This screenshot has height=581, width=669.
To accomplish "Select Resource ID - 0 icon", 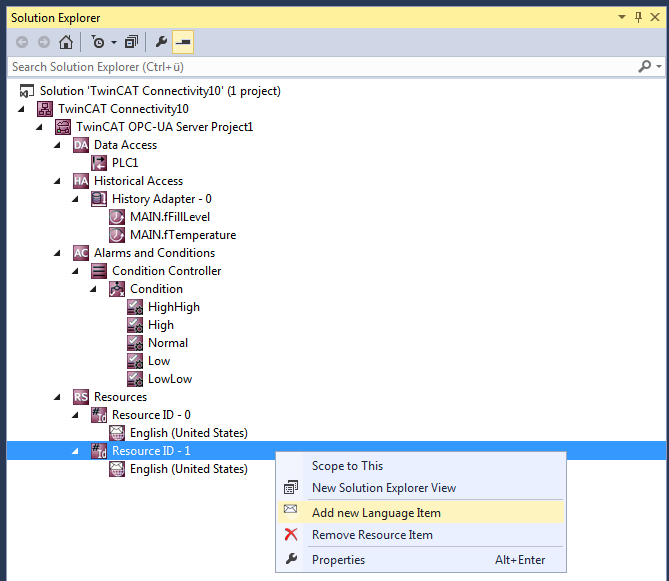I will pyautogui.click(x=99, y=415).
